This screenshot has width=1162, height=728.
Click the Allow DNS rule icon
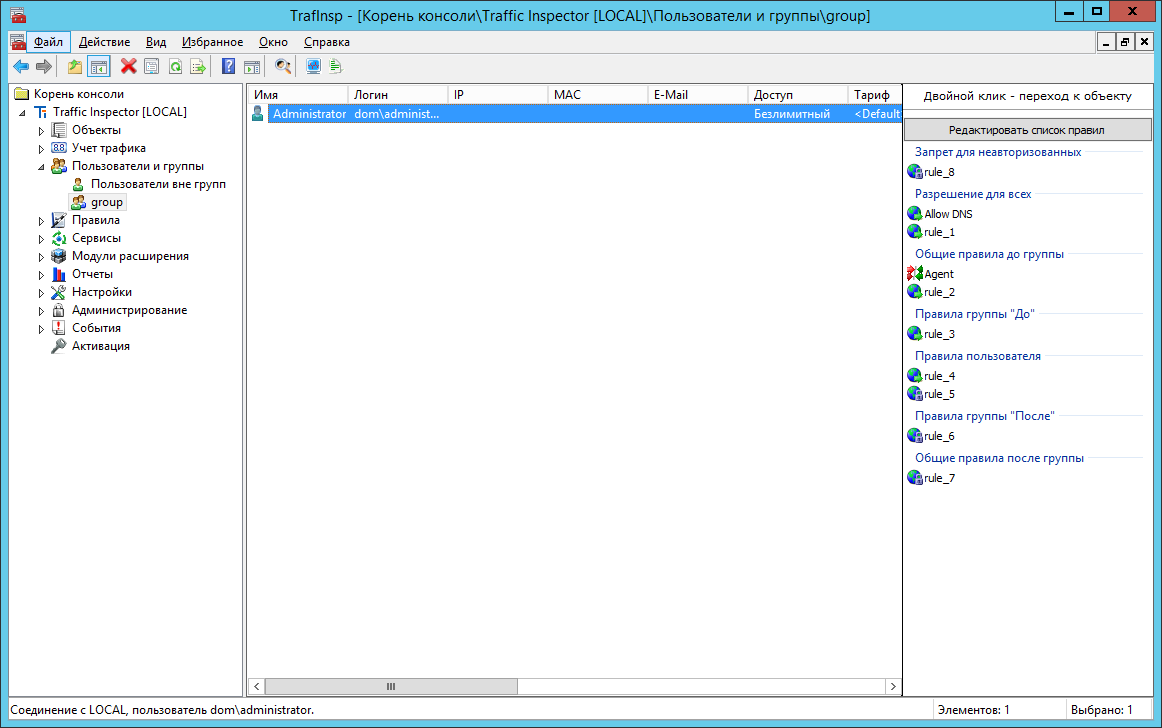(914, 214)
